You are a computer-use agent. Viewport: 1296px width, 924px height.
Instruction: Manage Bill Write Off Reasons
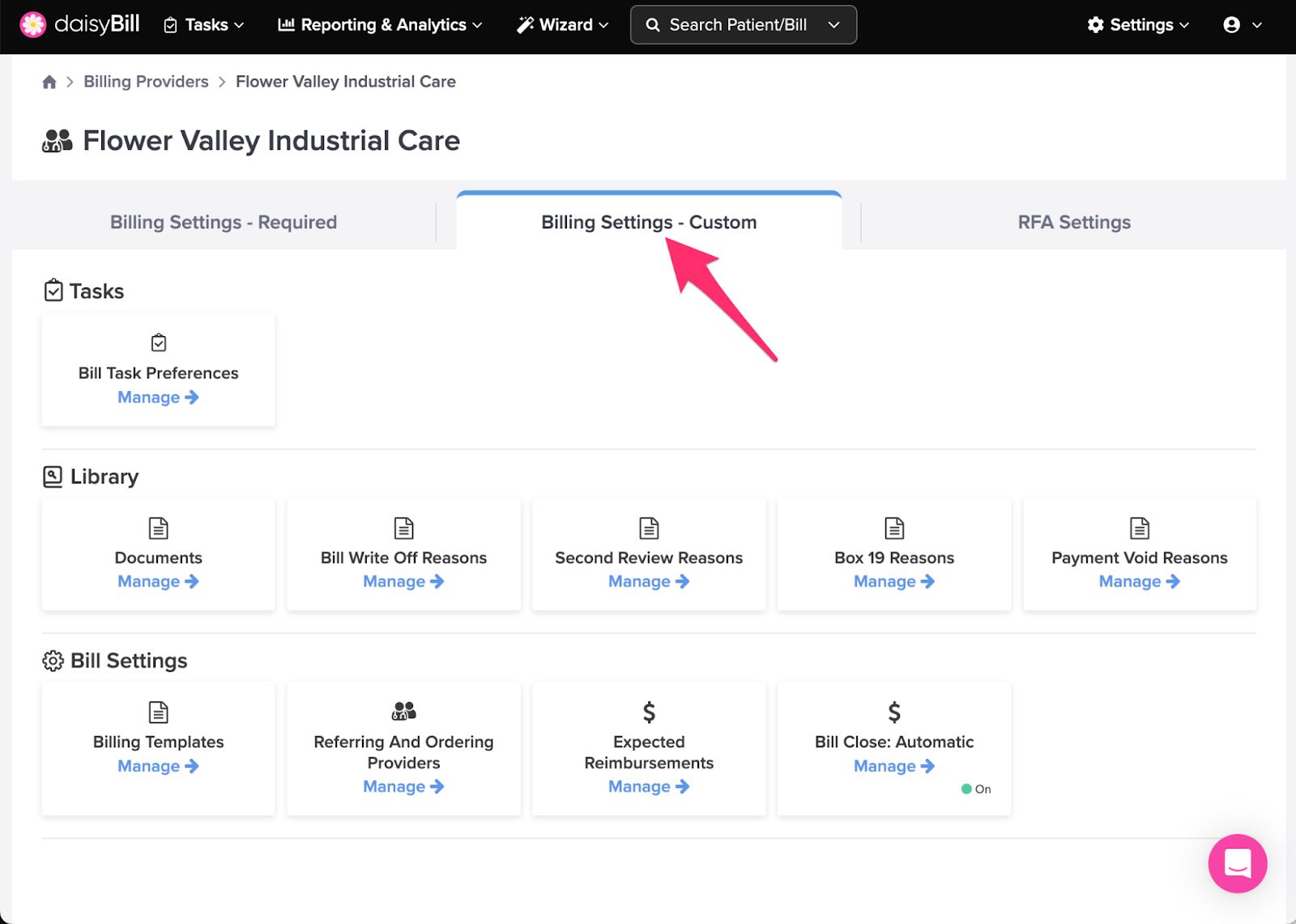tap(403, 581)
